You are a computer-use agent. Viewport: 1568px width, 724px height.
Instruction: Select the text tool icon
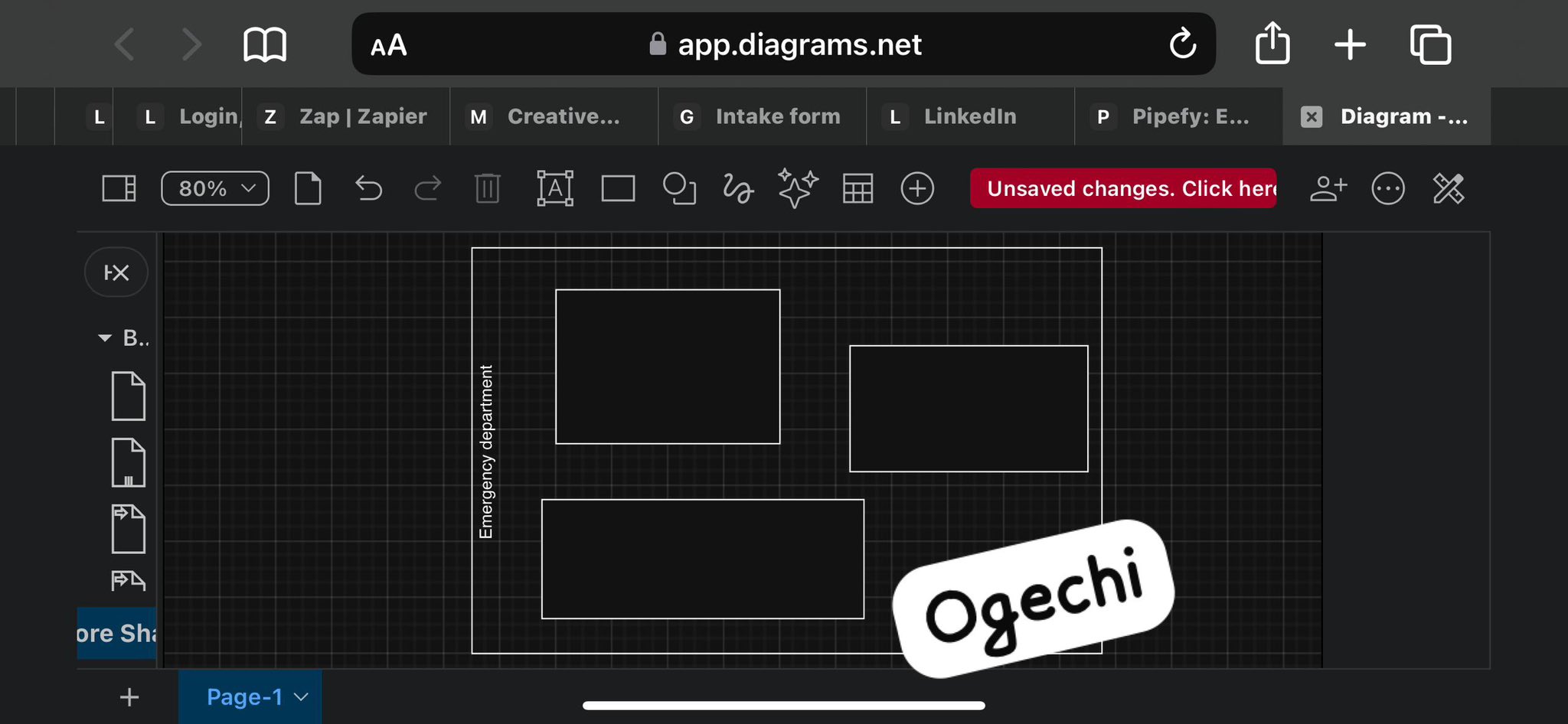(555, 188)
